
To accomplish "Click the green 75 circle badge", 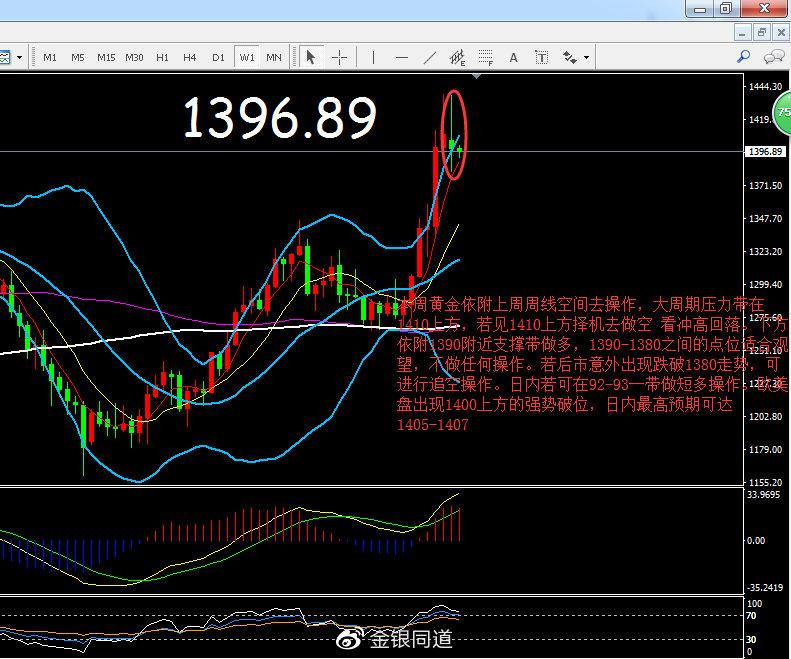I will coord(782,112).
